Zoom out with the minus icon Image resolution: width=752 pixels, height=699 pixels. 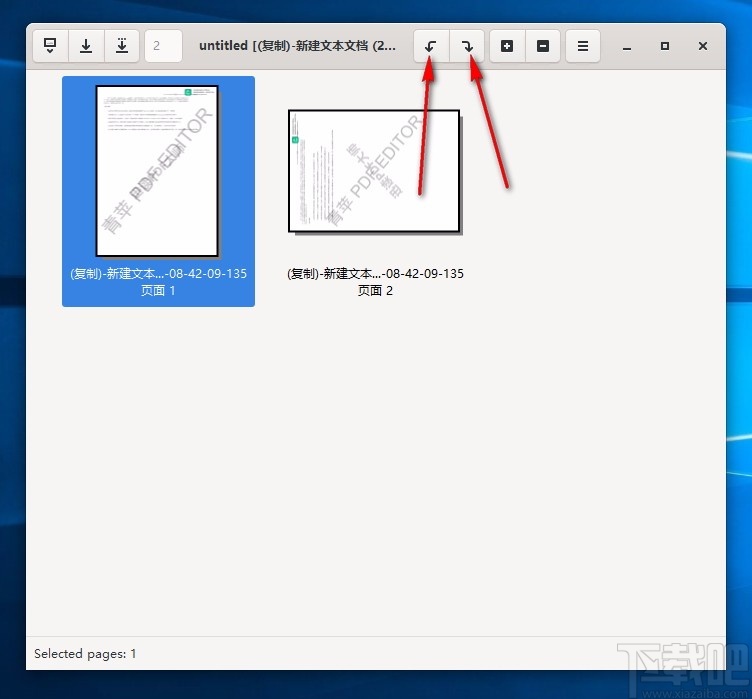(x=543, y=46)
